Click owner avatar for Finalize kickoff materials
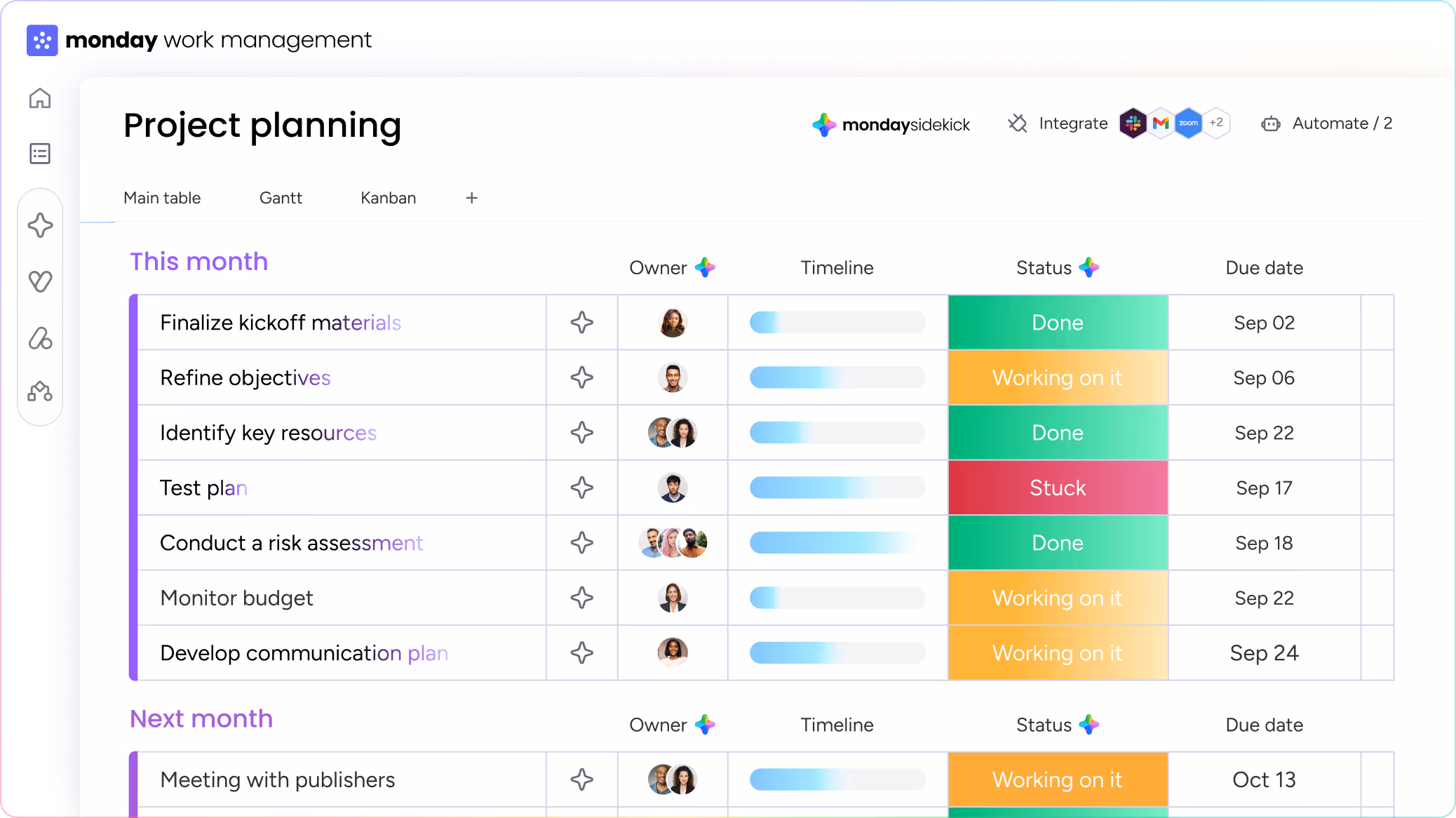Screen dimensions: 1456x818 (673, 323)
